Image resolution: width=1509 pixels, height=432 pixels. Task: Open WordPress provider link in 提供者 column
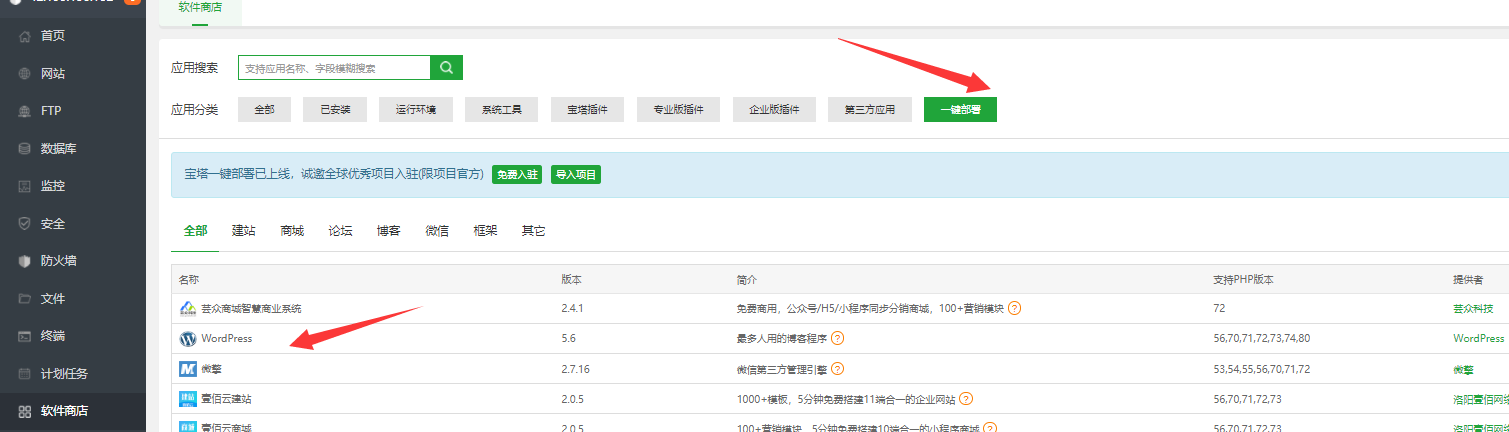1479,339
